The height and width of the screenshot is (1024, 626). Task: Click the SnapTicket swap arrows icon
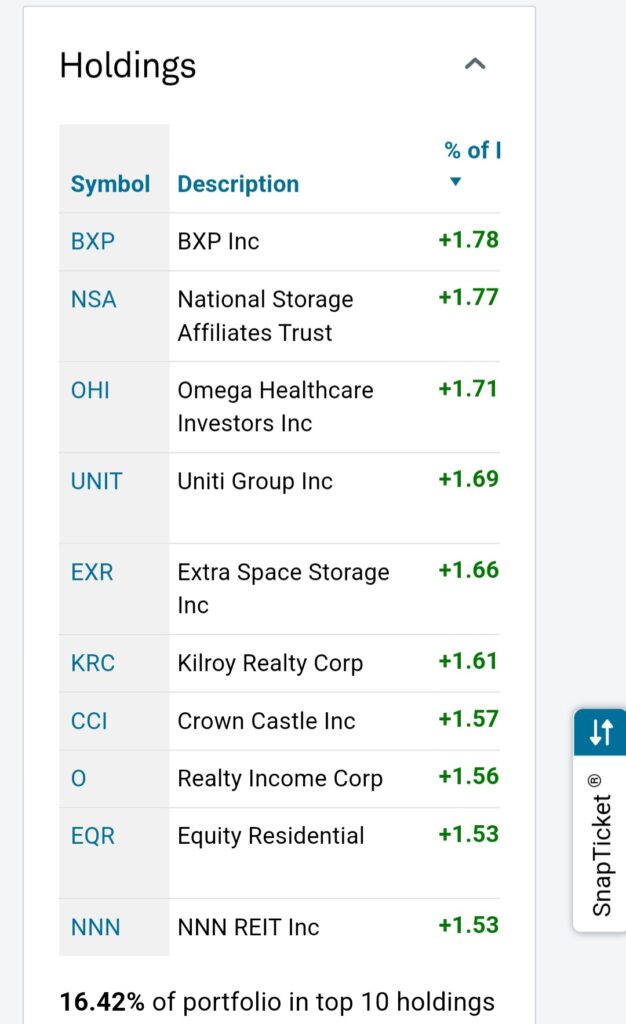pyautogui.click(x=600, y=732)
